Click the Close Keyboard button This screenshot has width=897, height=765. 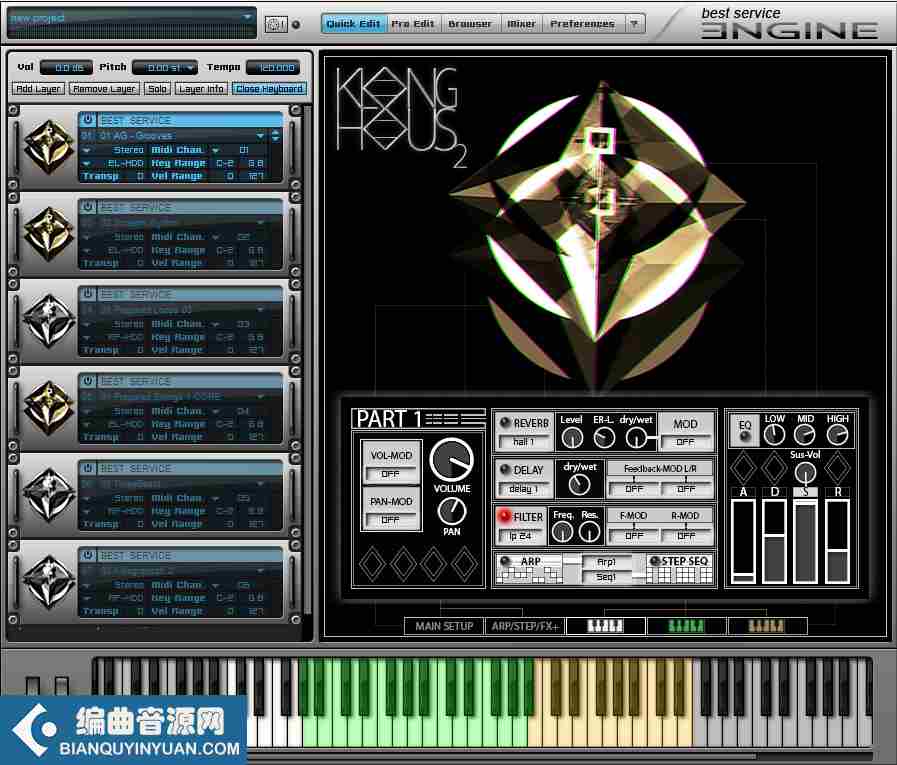coord(269,89)
